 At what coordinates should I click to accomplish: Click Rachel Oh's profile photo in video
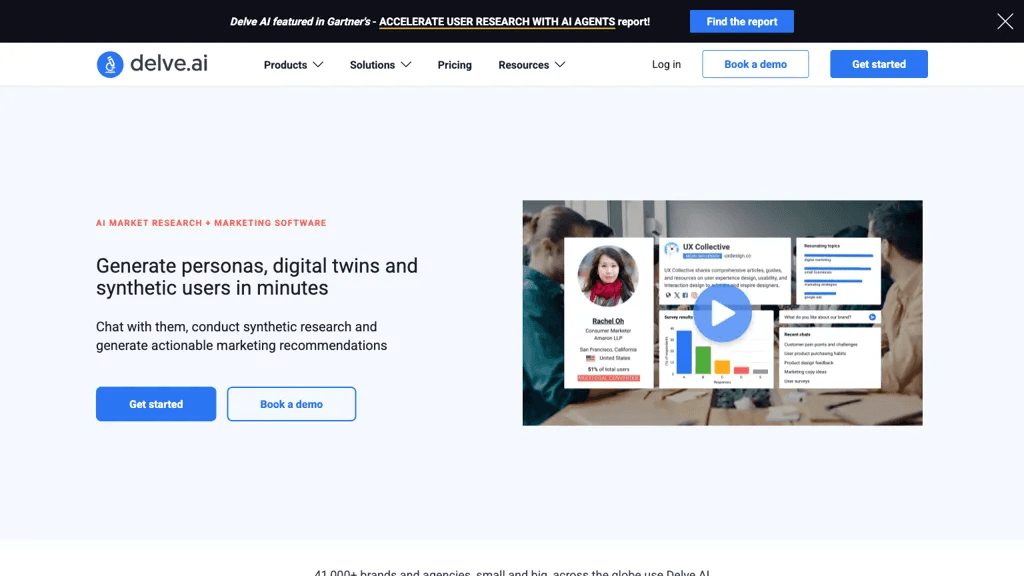point(608,276)
